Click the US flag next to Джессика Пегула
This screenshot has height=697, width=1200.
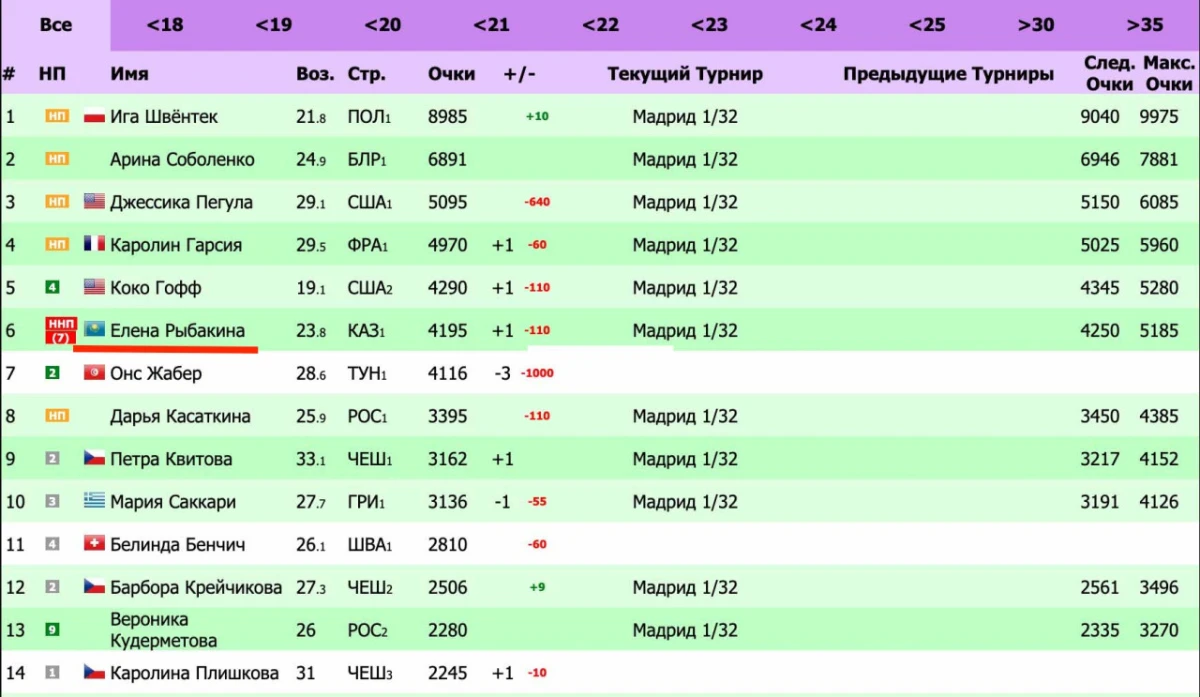pyautogui.click(x=95, y=202)
